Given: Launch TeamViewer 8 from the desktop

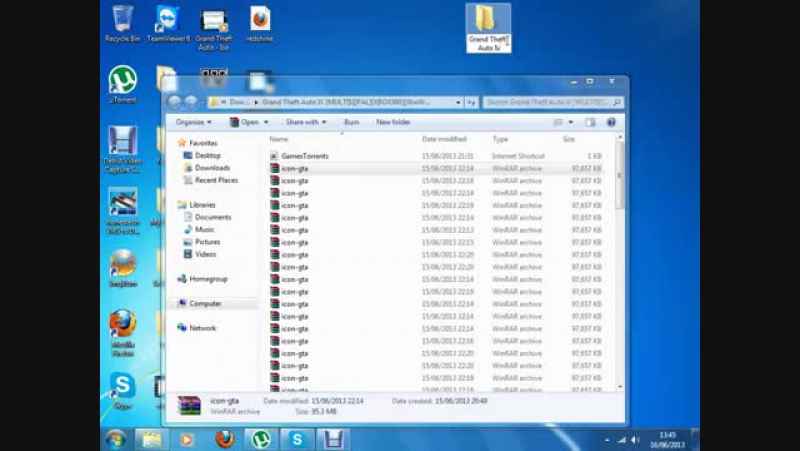Looking at the screenshot, I should tap(168, 23).
